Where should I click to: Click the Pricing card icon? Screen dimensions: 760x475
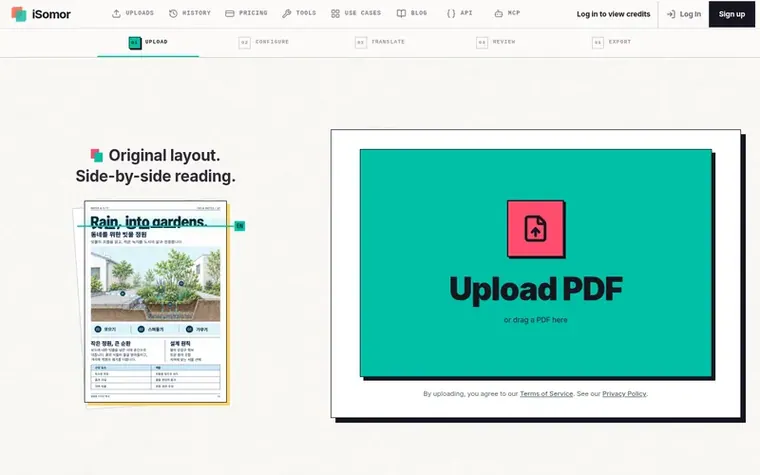pyautogui.click(x=230, y=14)
